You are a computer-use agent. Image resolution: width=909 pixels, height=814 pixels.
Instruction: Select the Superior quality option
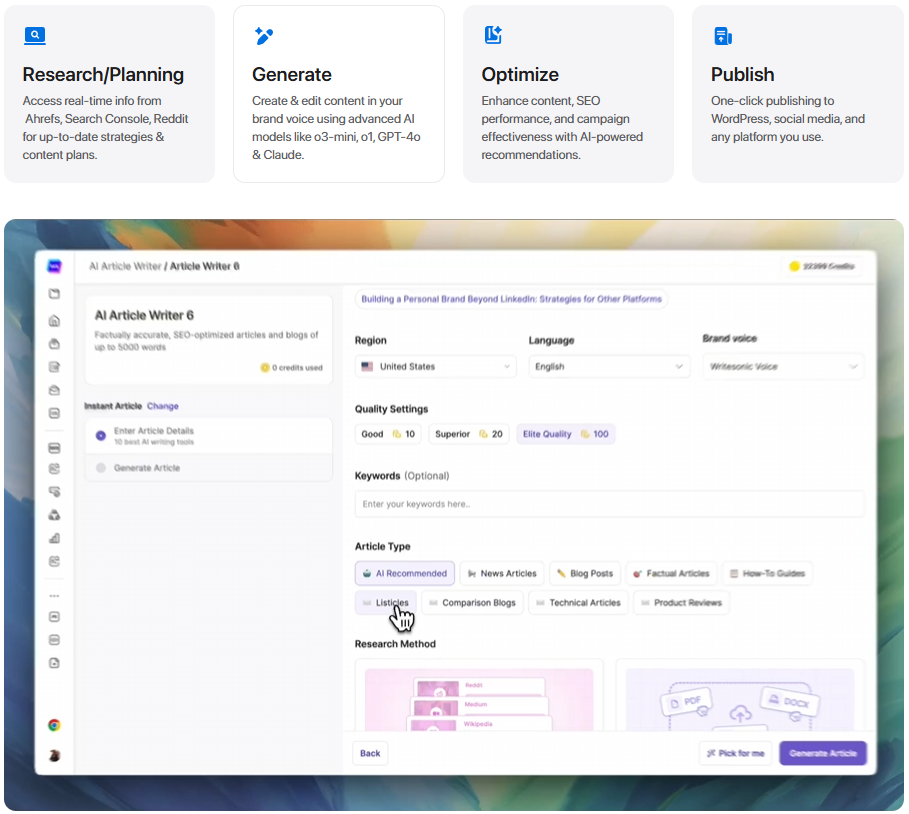click(x=468, y=434)
